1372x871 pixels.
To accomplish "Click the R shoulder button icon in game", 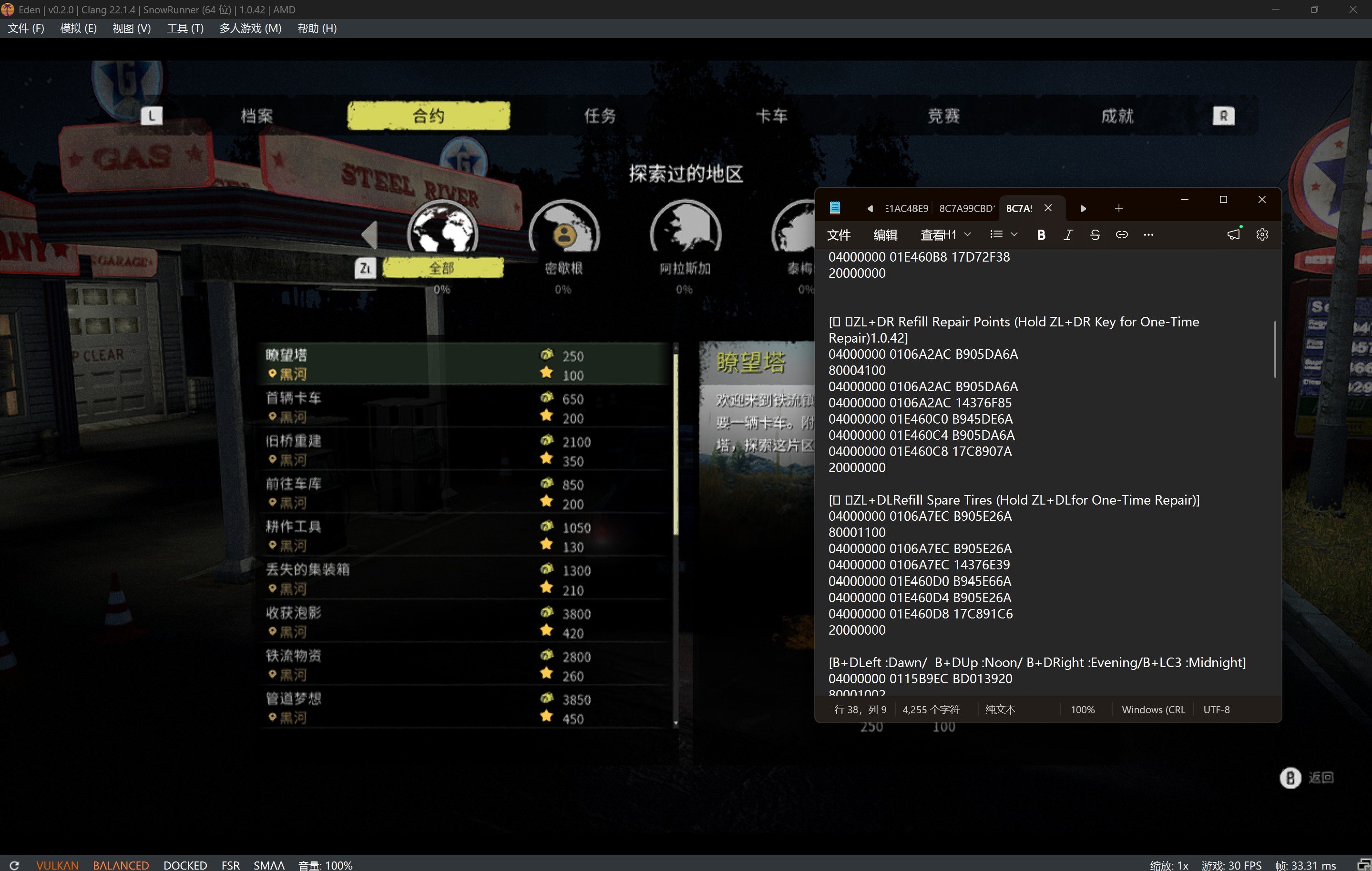I will tap(1223, 116).
